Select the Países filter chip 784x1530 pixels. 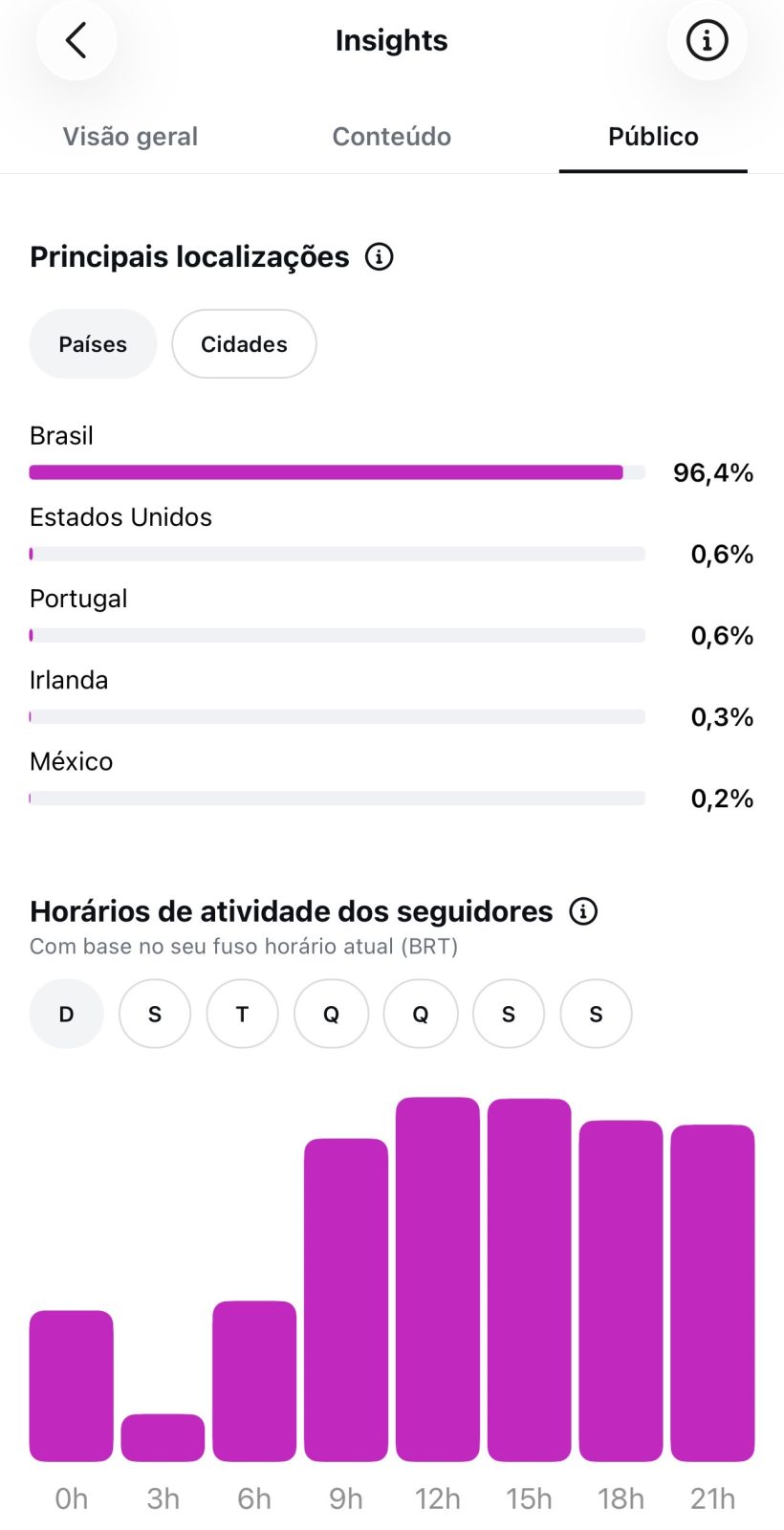coord(93,344)
